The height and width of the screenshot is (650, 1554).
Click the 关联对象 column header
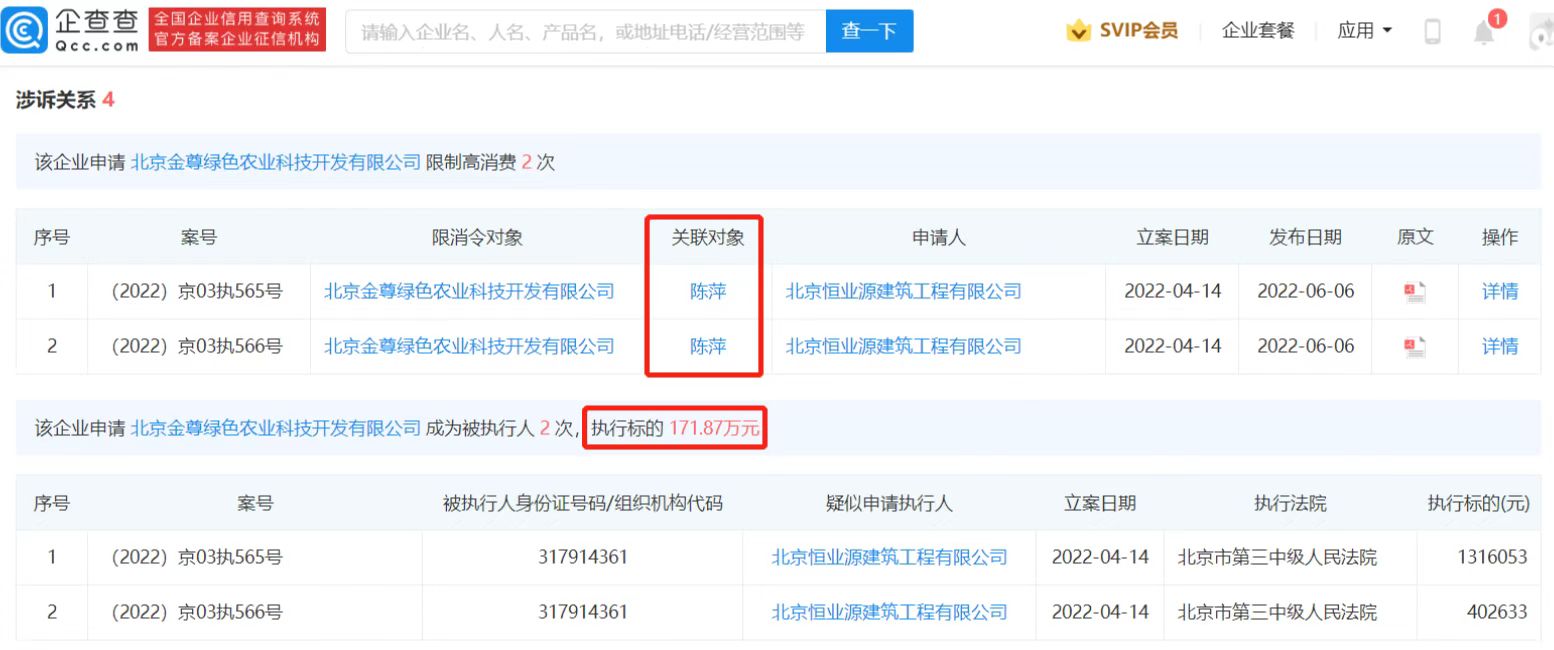point(708,237)
